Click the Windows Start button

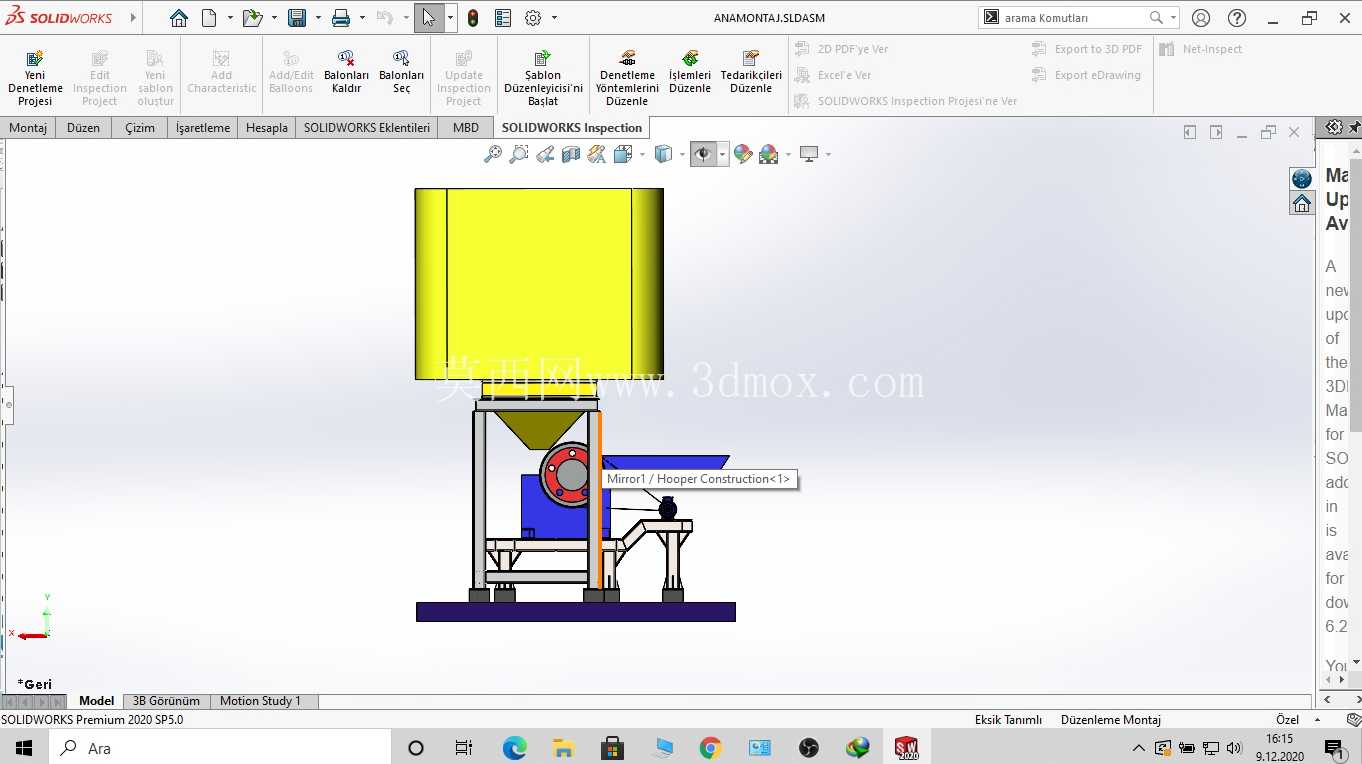(x=24, y=748)
